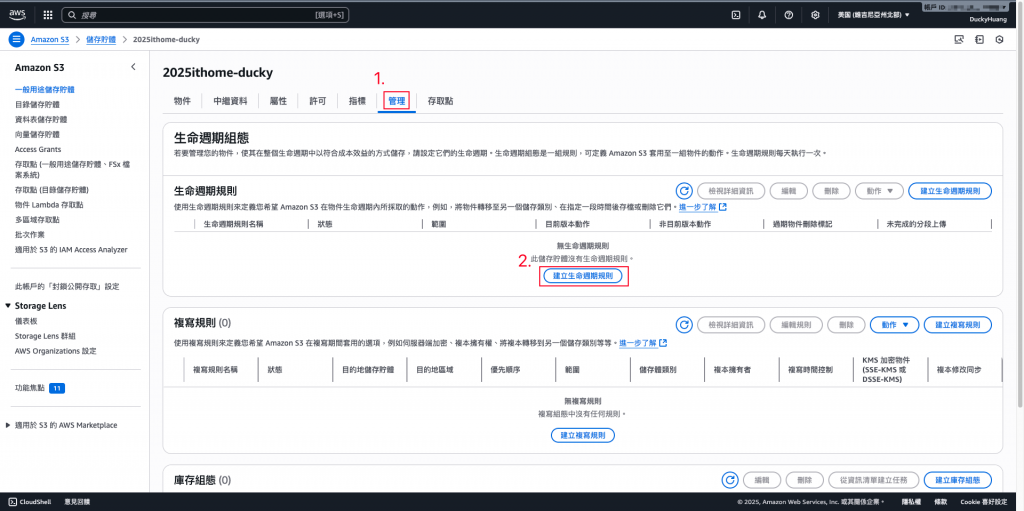Collapse the Amazon S3 sidebar chevron
Image resolution: width=1024 pixels, height=511 pixels.
click(133, 67)
